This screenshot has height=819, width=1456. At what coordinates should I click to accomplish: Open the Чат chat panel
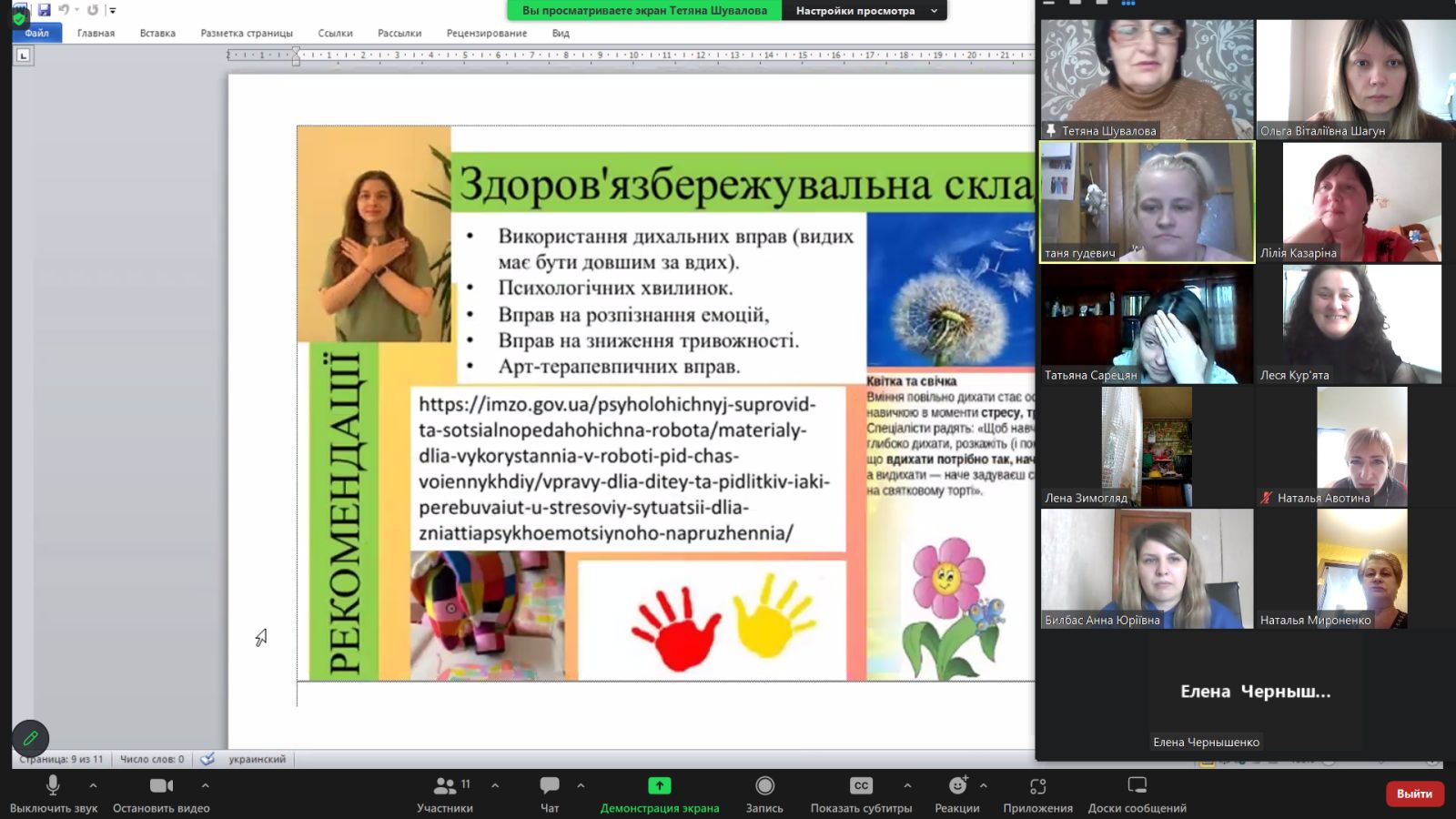550,786
